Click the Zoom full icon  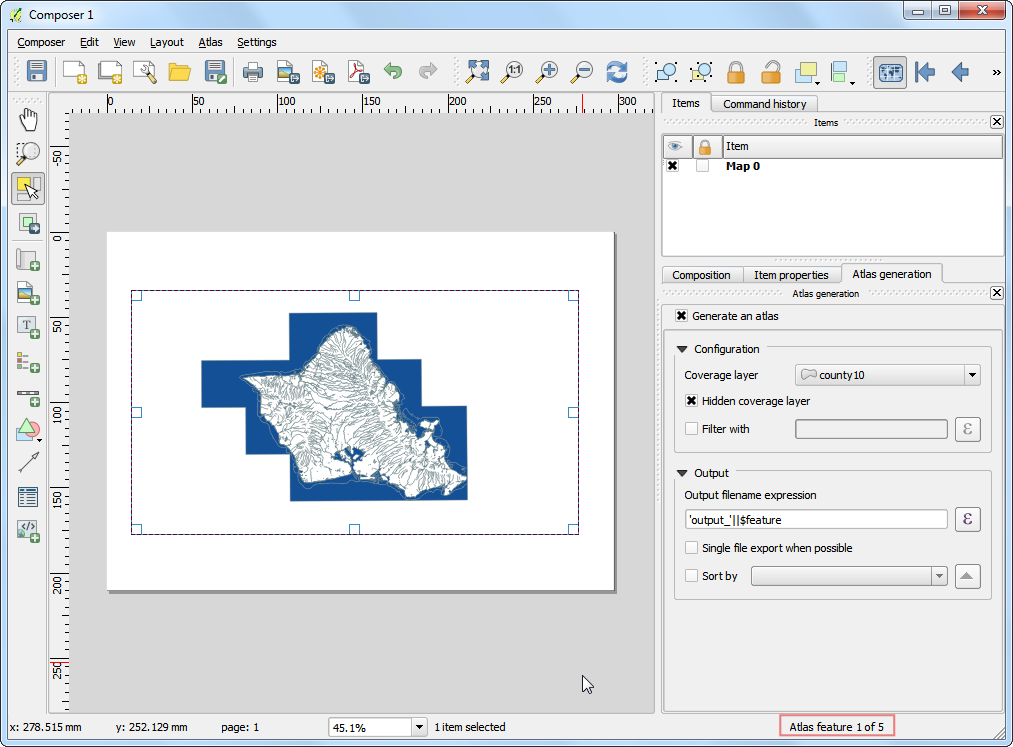(478, 72)
